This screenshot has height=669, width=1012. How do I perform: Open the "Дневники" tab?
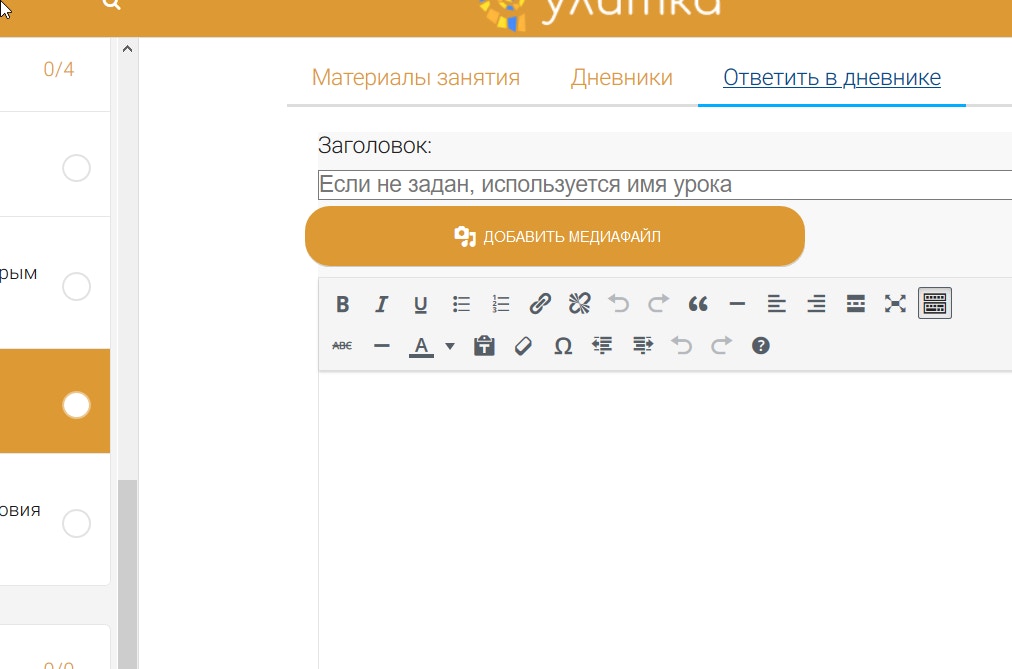pos(621,78)
